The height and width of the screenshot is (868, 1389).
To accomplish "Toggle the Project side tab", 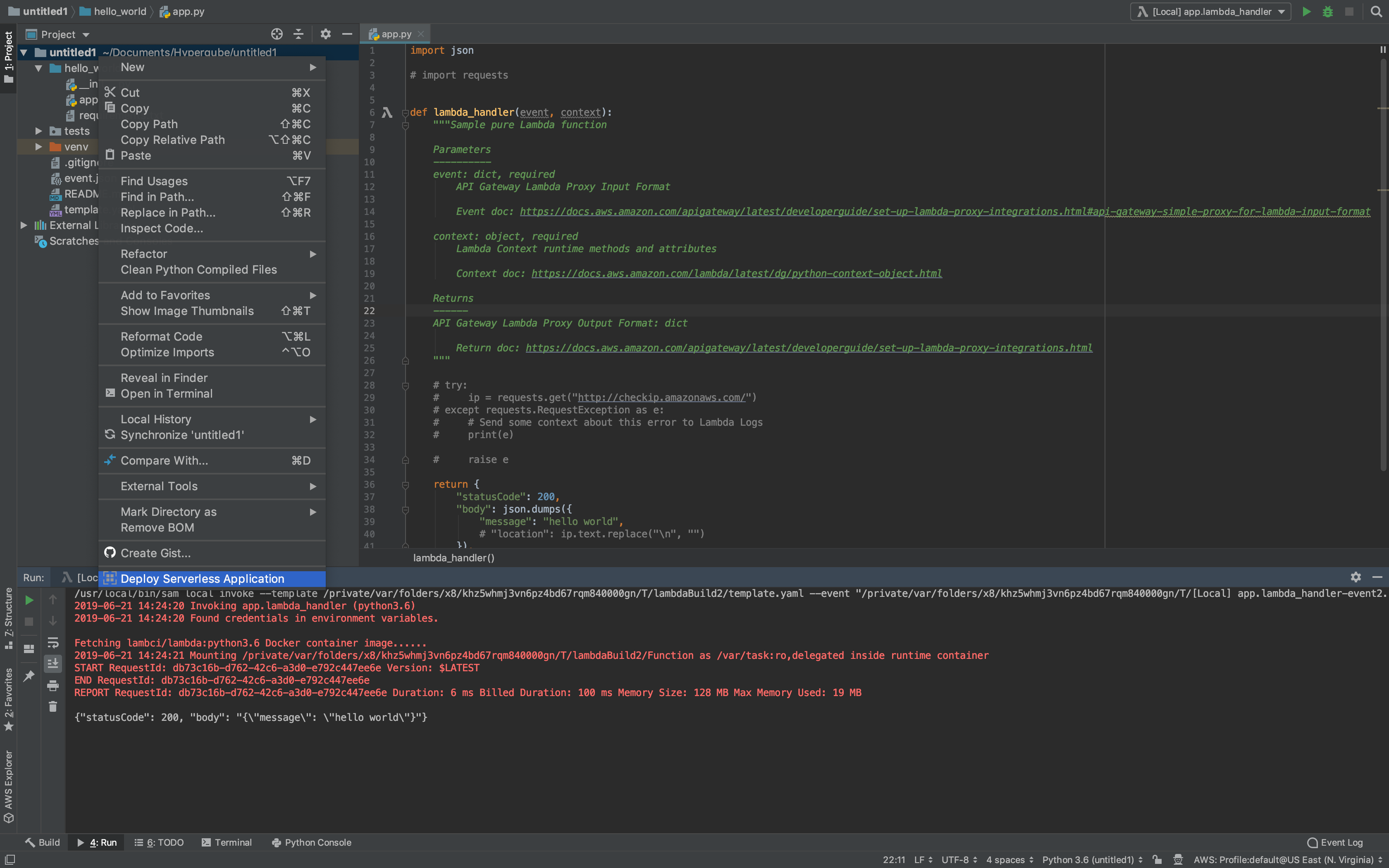I will coord(9,57).
